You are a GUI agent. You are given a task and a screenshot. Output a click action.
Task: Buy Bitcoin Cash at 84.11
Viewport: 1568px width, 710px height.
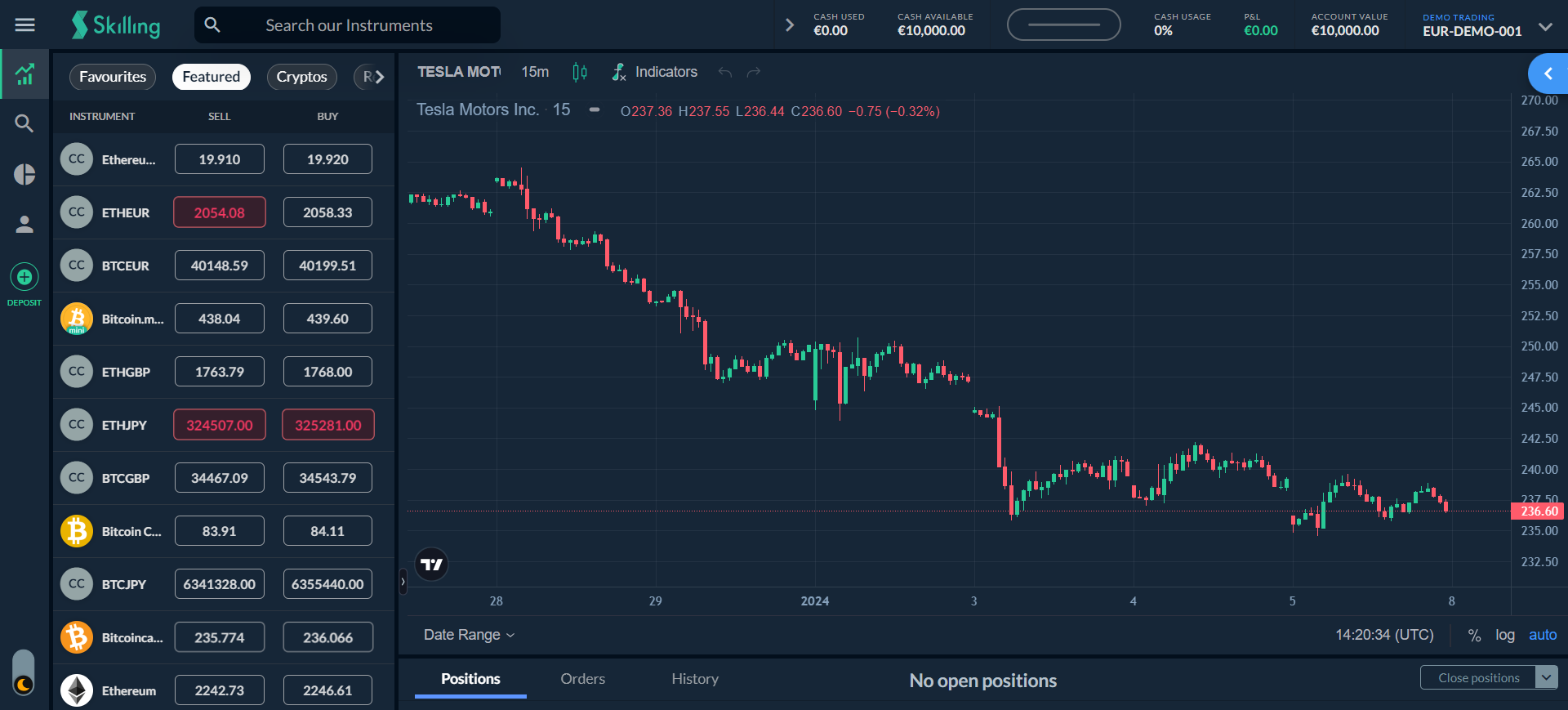(327, 531)
